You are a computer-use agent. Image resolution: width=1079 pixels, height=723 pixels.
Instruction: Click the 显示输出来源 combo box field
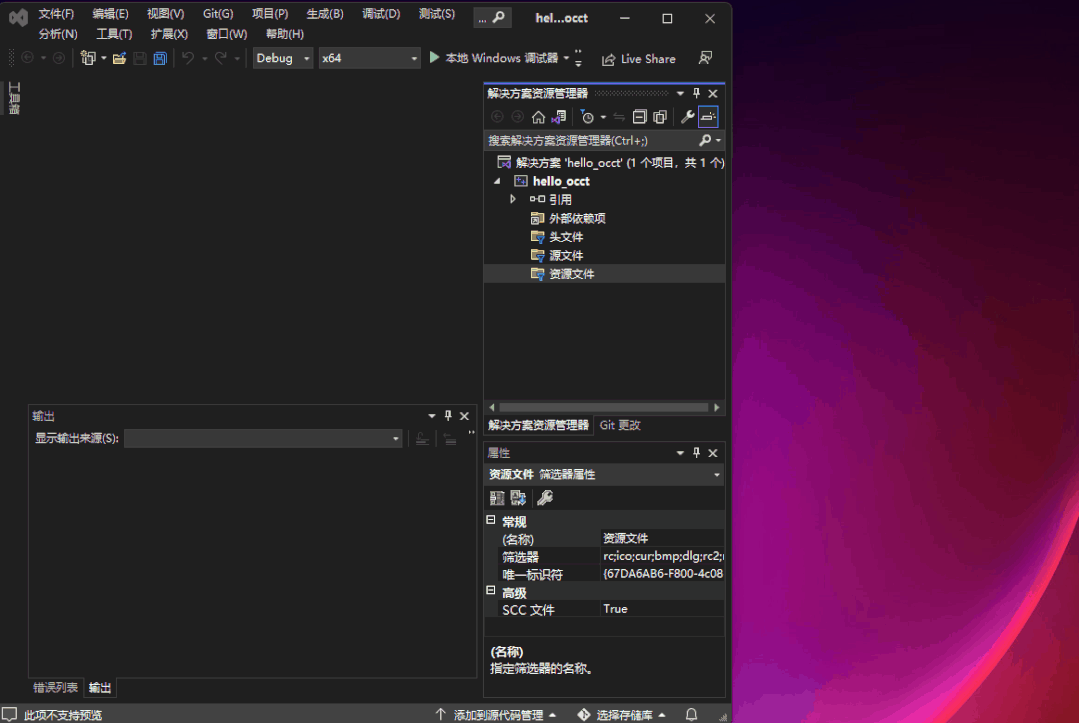[x=264, y=438]
